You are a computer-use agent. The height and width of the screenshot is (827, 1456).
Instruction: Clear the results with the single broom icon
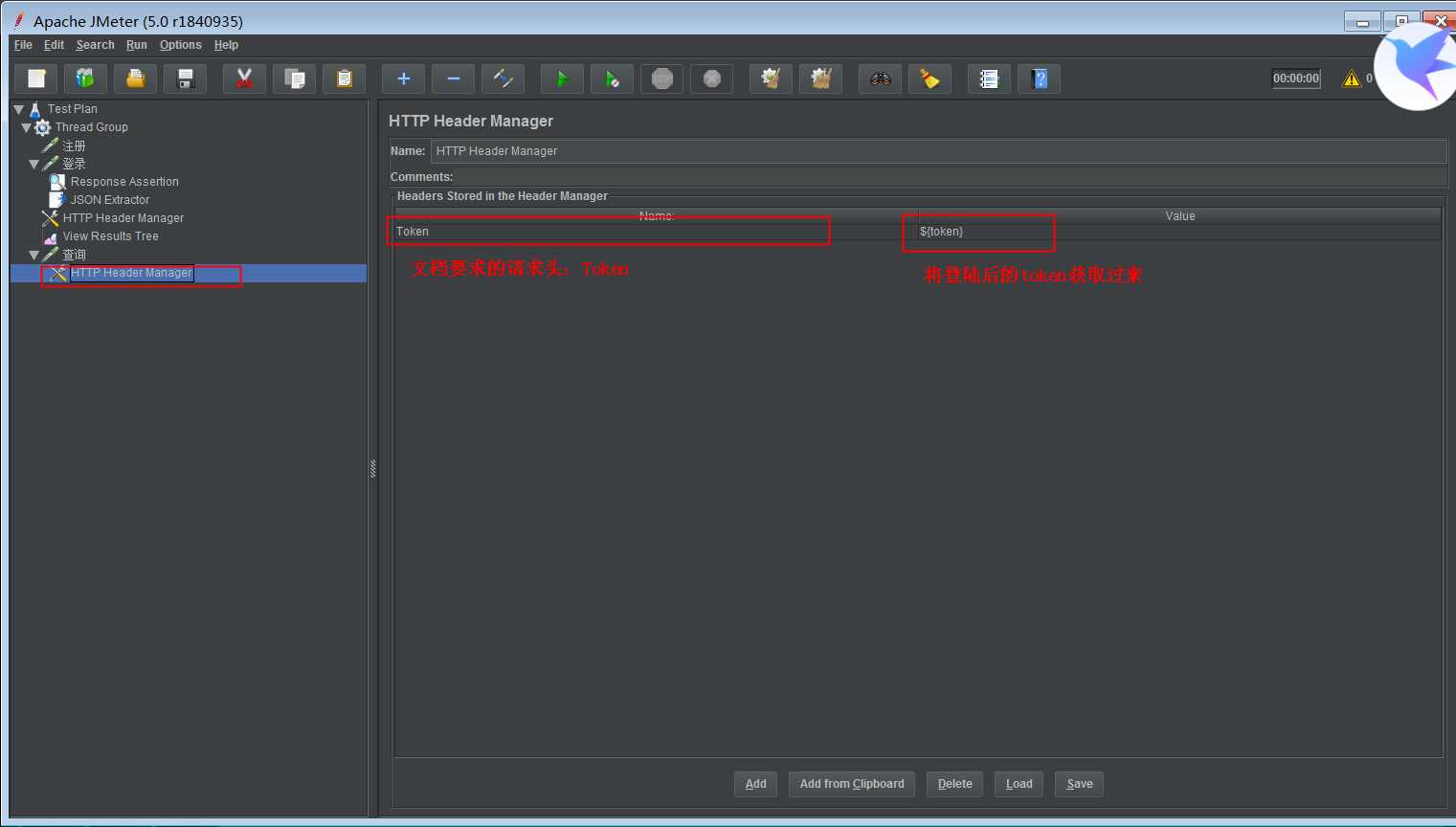[772, 78]
